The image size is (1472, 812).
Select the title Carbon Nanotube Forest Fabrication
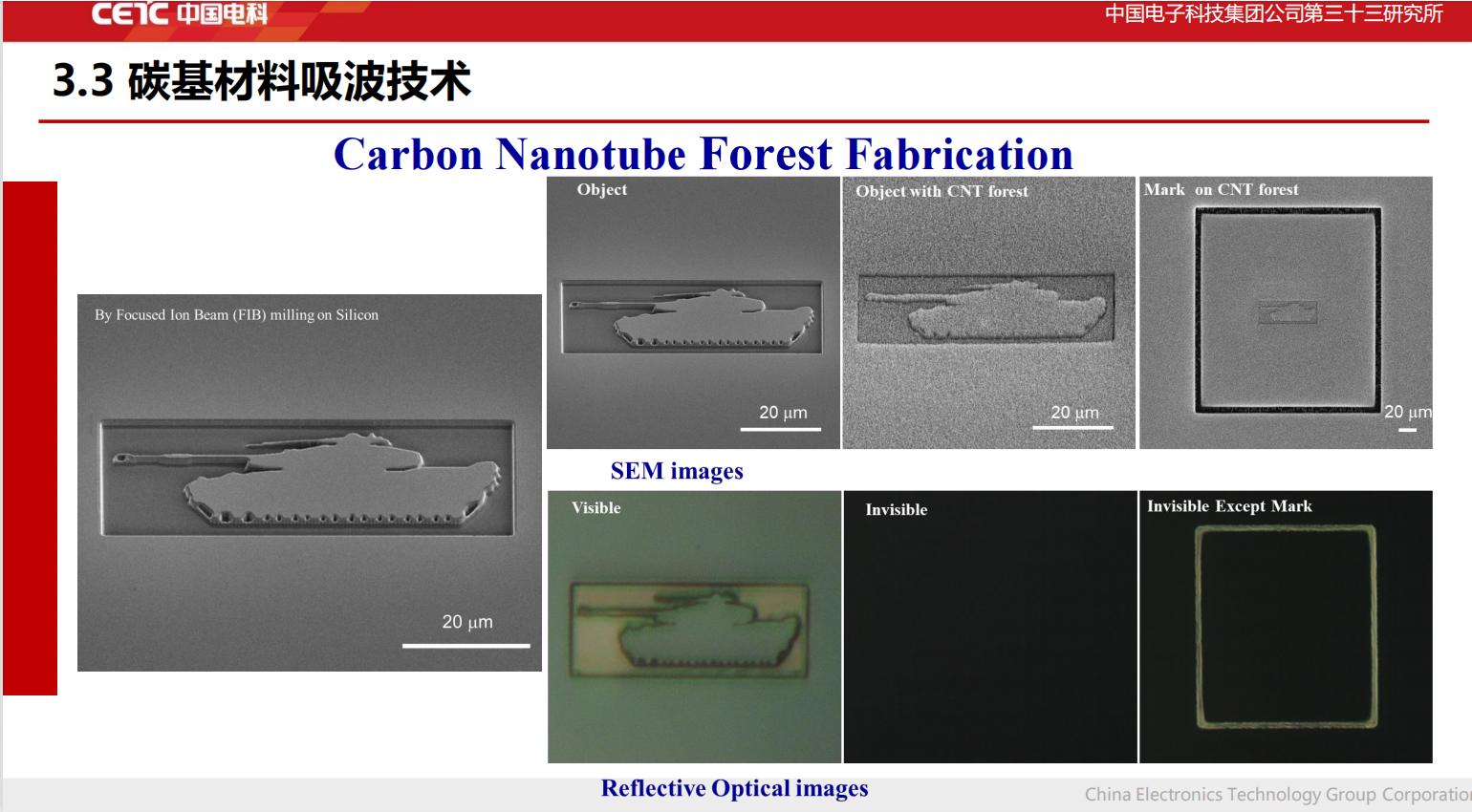pyautogui.click(x=704, y=154)
